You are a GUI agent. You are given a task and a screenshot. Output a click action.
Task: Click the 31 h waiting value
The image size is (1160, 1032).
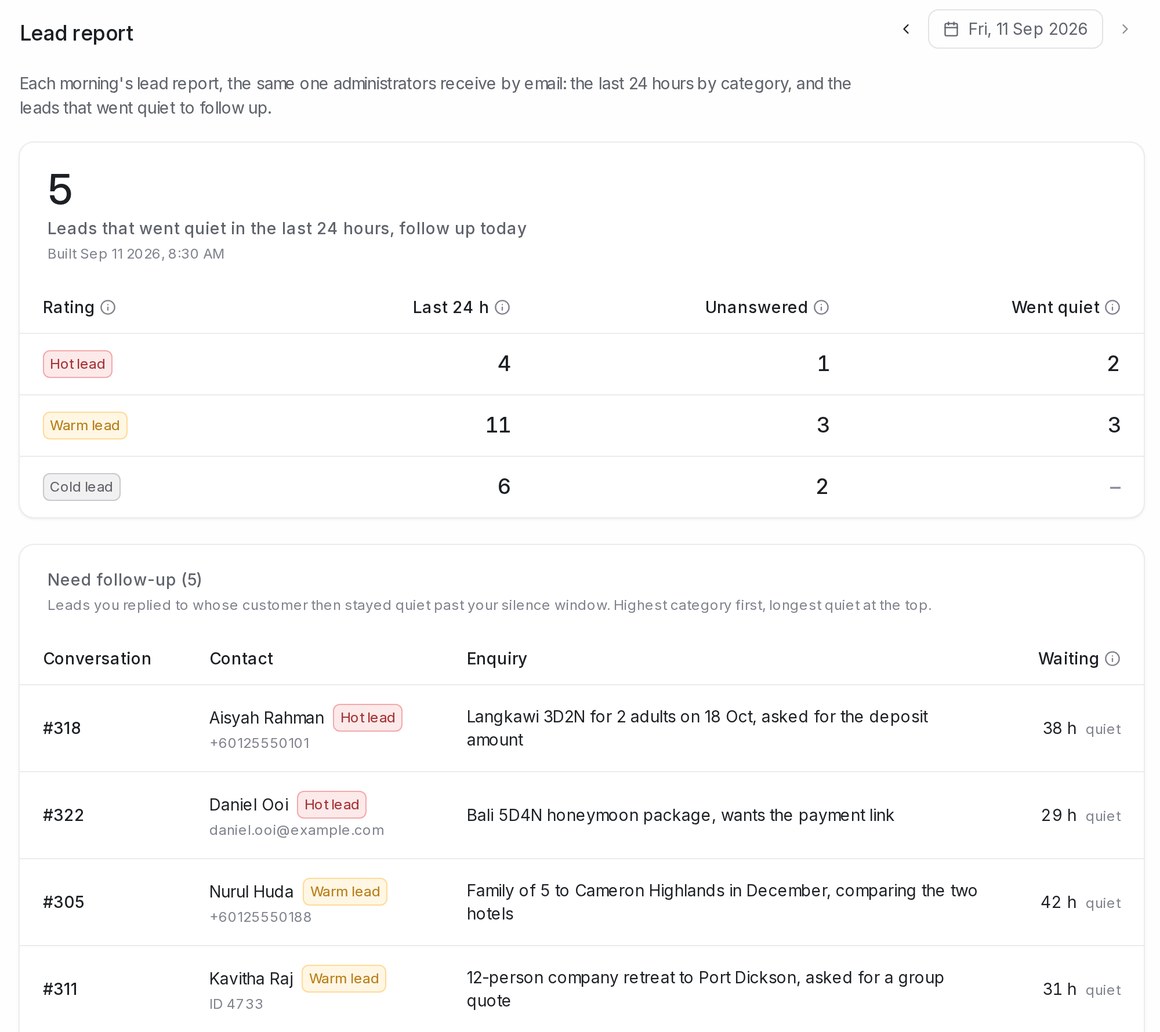click(x=1059, y=989)
